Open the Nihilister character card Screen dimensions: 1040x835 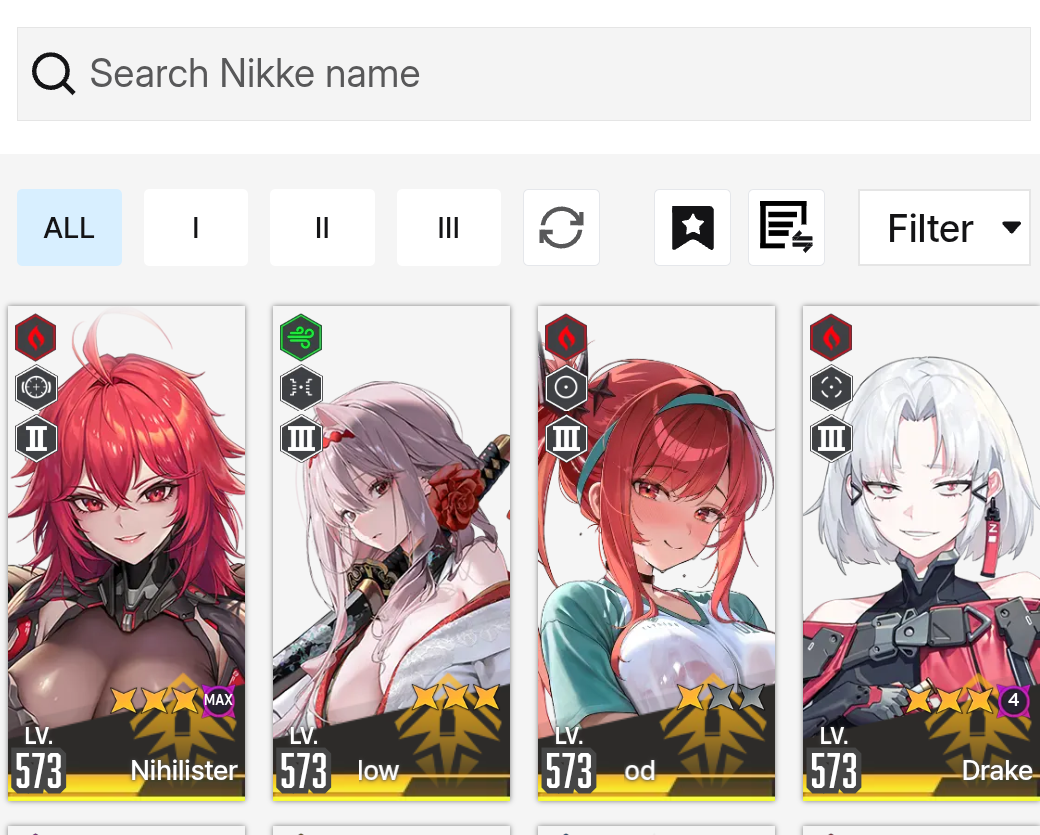pyautogui.click(x=127, y=553)
